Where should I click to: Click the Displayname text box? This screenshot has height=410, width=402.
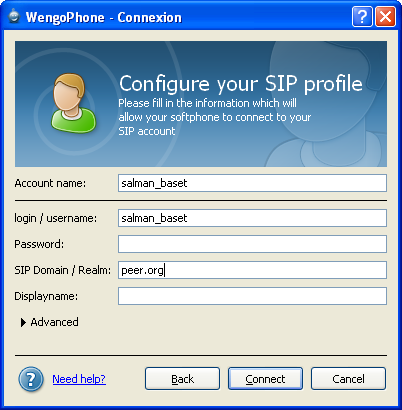coord(252,296)
